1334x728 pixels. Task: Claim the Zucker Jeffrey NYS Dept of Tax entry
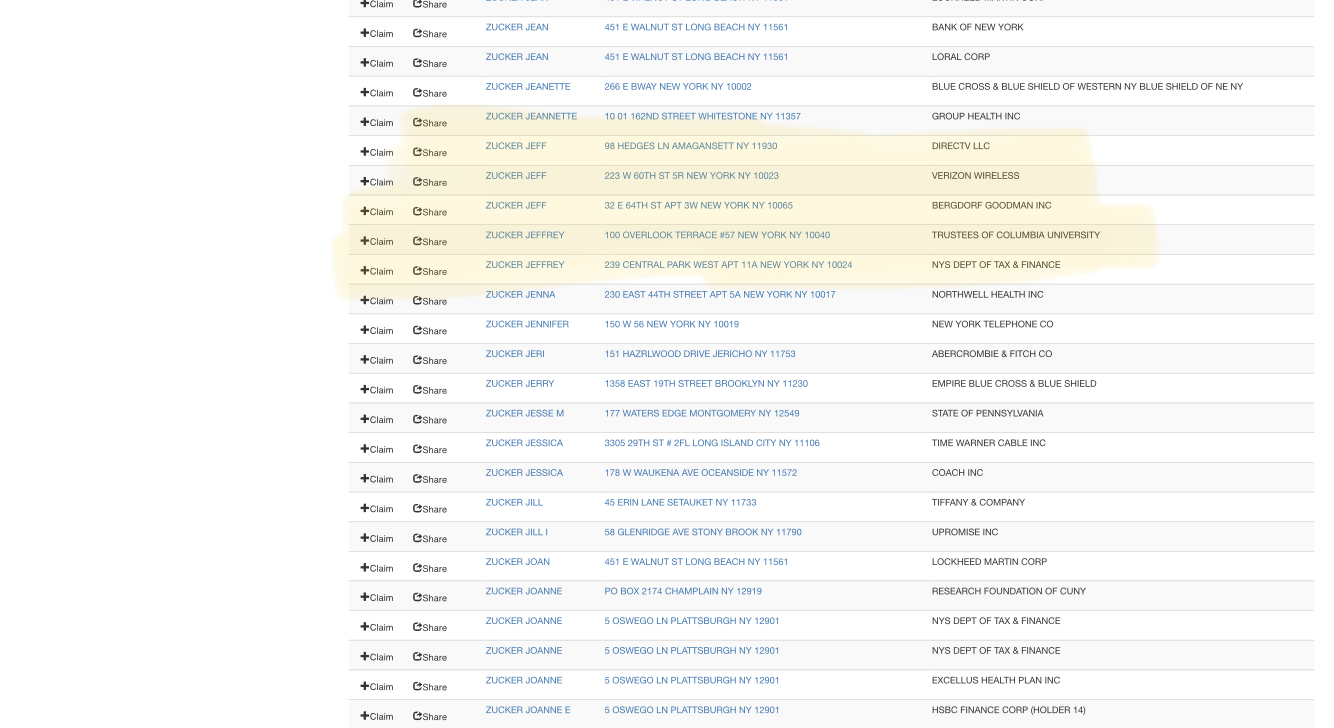pyautogui.click(x=377, y=271)
